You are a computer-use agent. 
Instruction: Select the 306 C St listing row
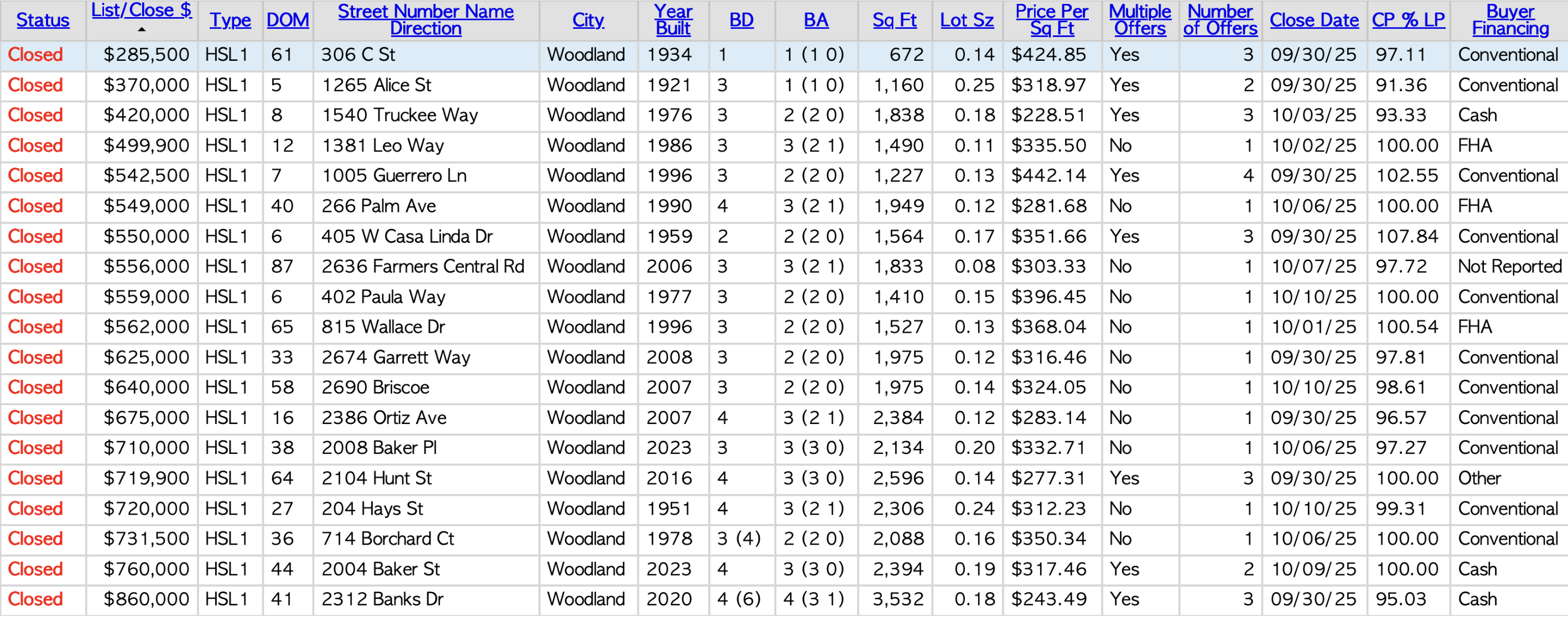358,55
